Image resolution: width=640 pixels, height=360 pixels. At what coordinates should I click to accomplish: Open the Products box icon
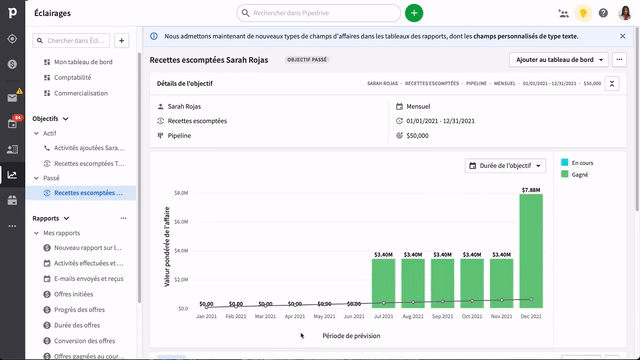(12, 200)
